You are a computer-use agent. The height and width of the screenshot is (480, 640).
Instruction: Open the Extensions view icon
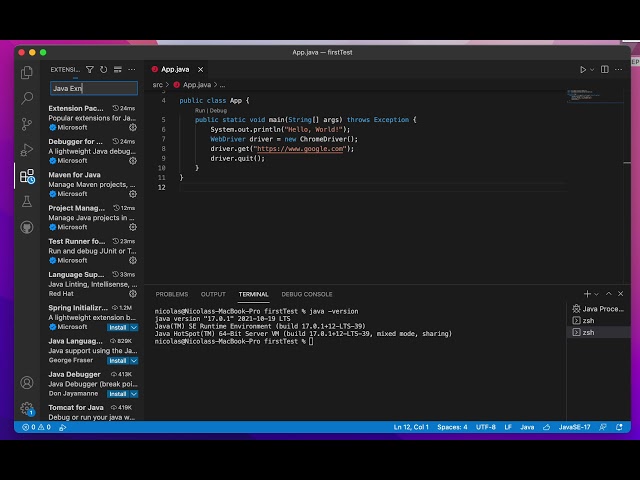pyautogui.click(x=27, y=176)
